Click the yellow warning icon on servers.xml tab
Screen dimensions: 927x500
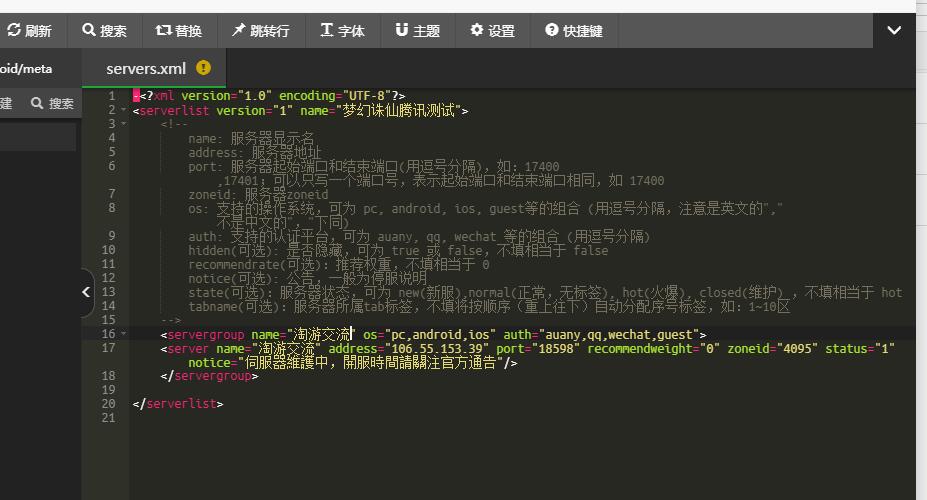[204, 68]
